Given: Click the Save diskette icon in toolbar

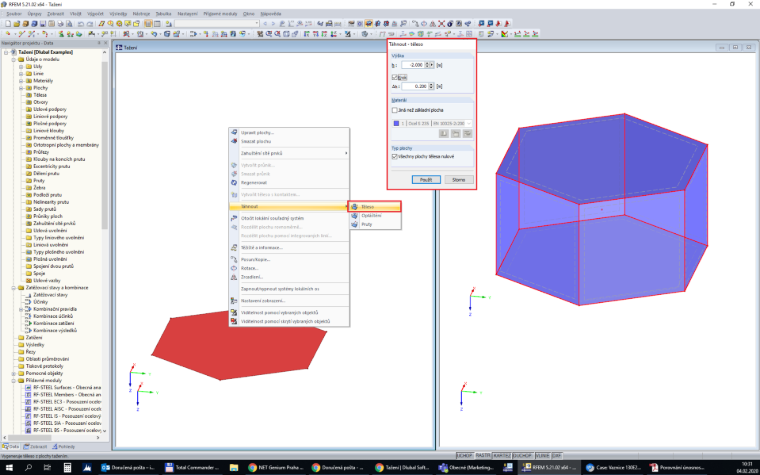Looking at the screenshot, I should (x=43, y=23).
